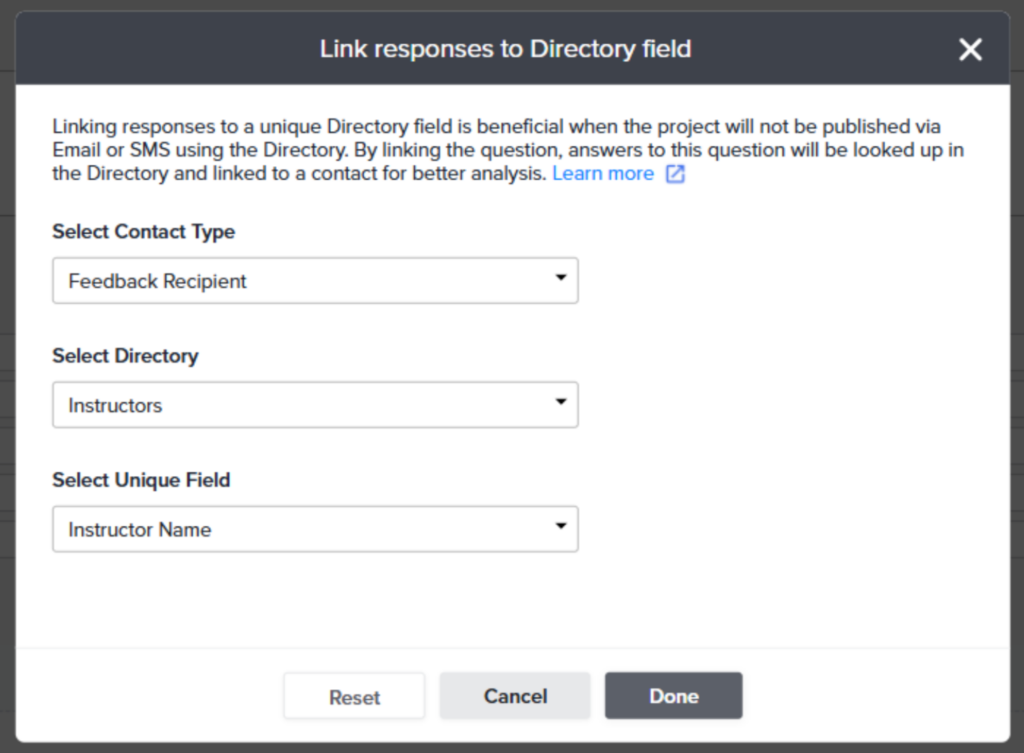Open the Learn more link
Viewport: 1024px width, 753px height.
pyautogui.click(x=603, y=174)
